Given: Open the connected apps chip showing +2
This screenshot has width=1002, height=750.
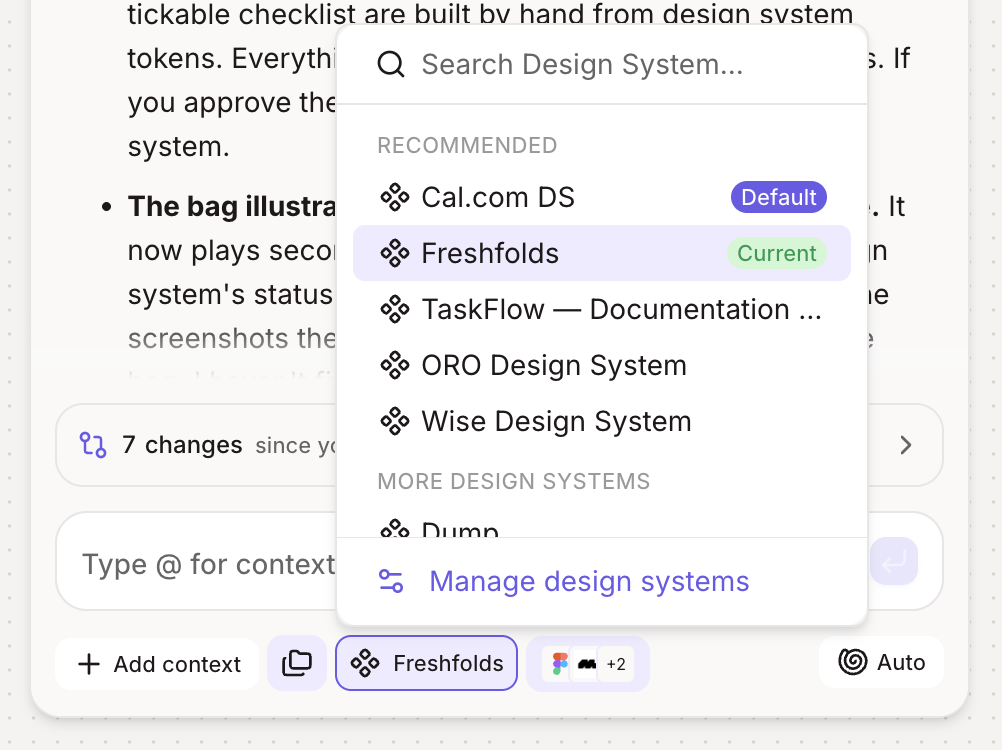Looking at the screenshot, I should click(588, 664).
